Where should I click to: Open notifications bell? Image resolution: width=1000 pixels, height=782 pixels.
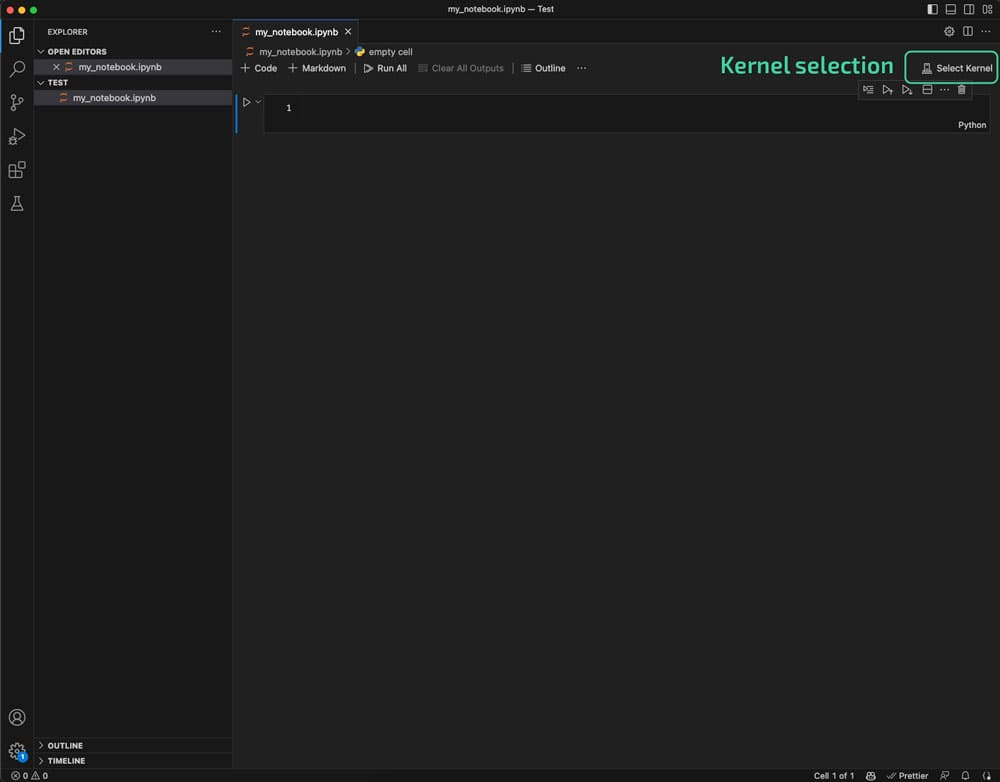[966, 776]
